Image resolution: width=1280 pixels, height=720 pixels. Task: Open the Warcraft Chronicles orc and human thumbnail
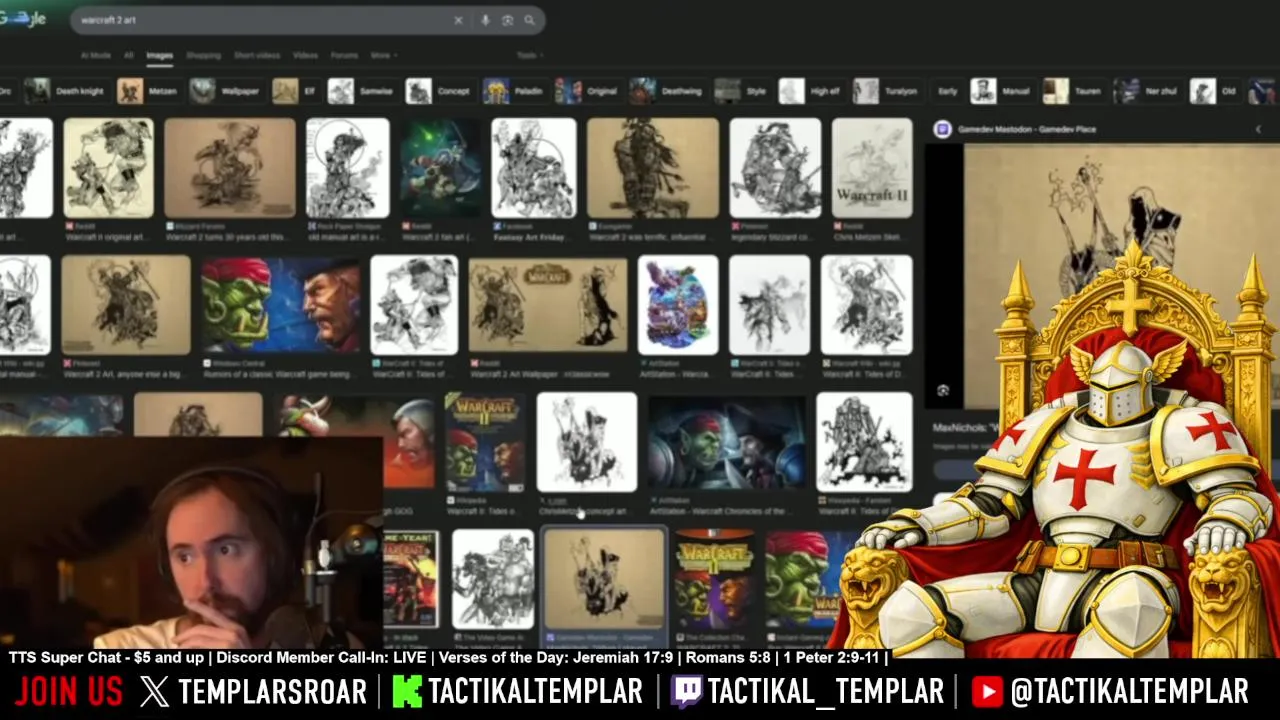[x=727, y=442]
